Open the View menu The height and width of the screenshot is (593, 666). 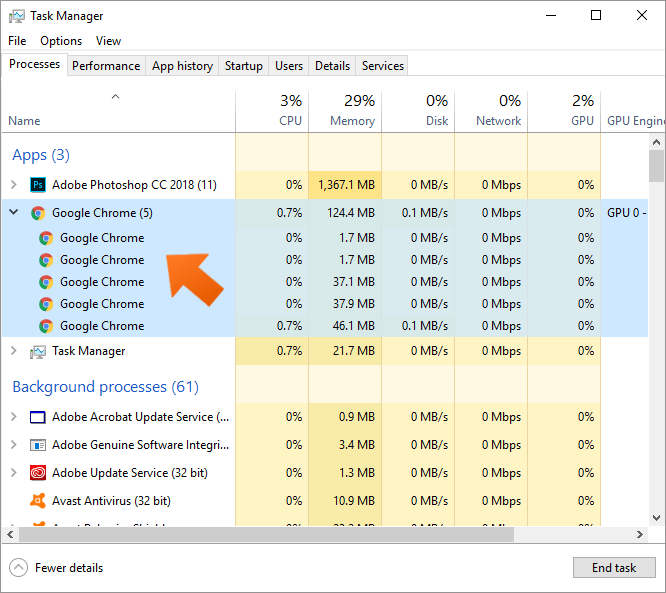click(x=108, y=41)
